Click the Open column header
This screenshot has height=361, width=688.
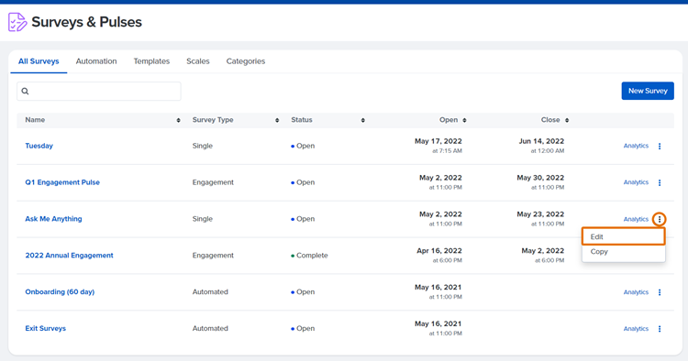pyautogui.click(x=448, y=120)
